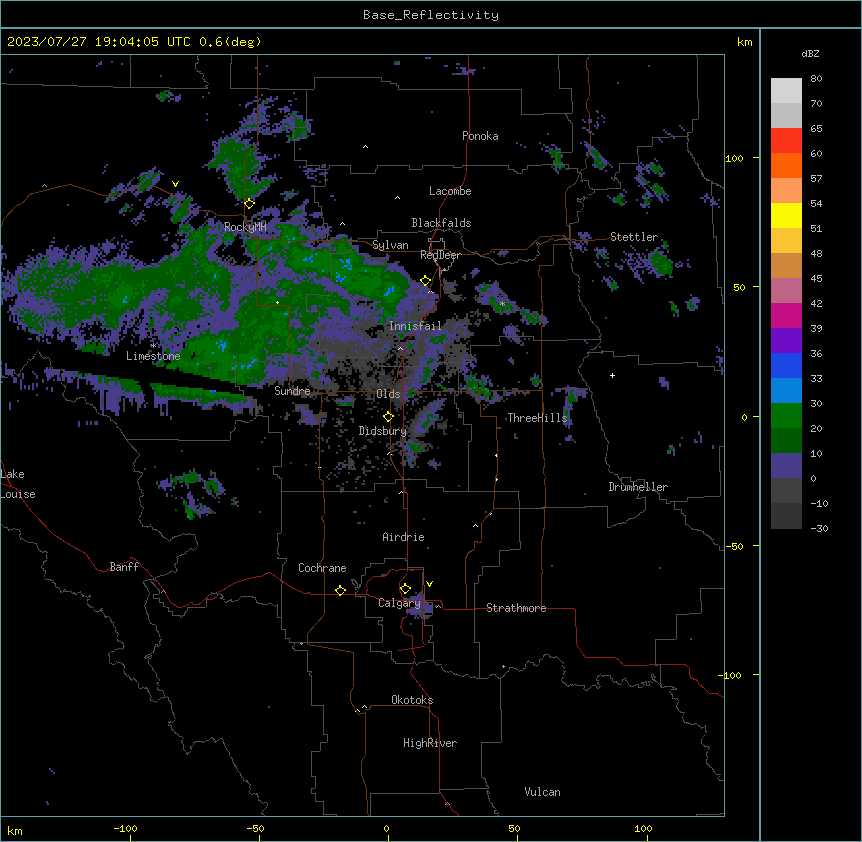Viewport: 862px width, 842px height.
Task: Click the Banff label
Action: tap(124, 567)
